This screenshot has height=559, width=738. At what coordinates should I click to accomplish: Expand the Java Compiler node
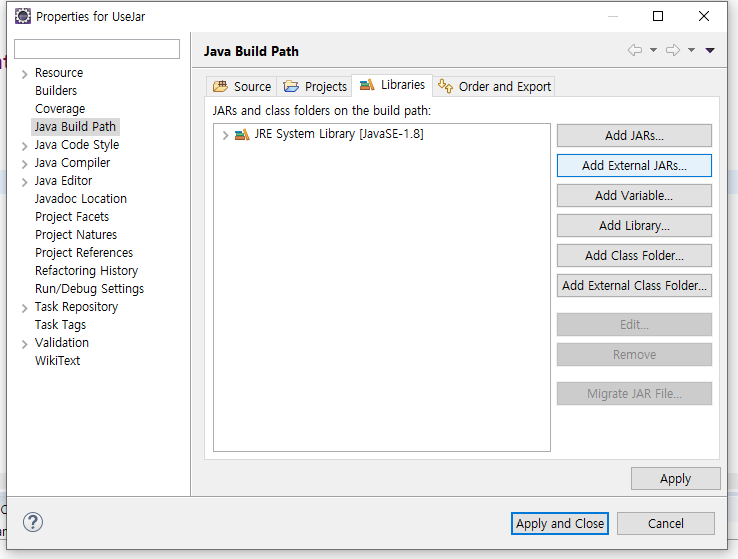click(x=24, y=164)
